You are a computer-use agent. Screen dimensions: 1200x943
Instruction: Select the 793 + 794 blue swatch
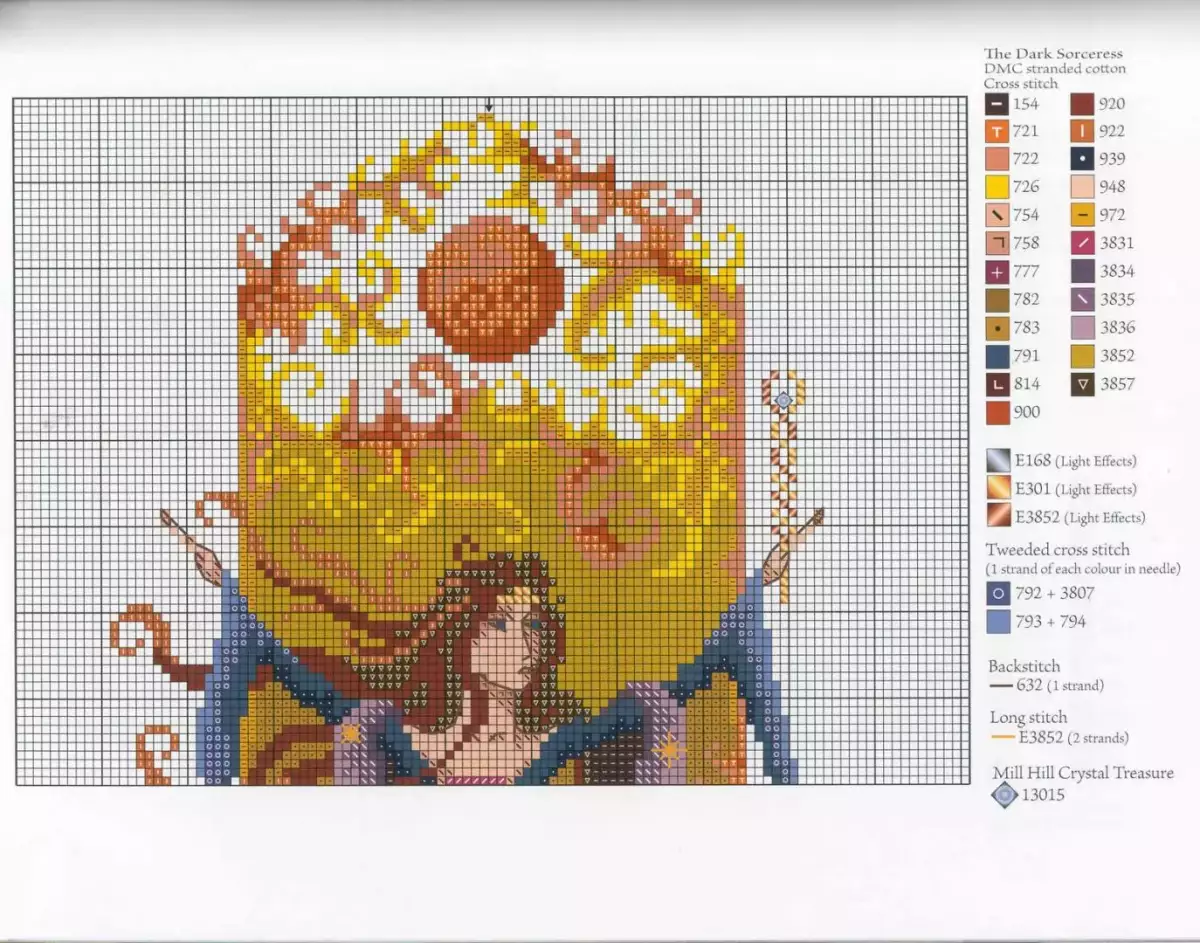coord(997,621)
